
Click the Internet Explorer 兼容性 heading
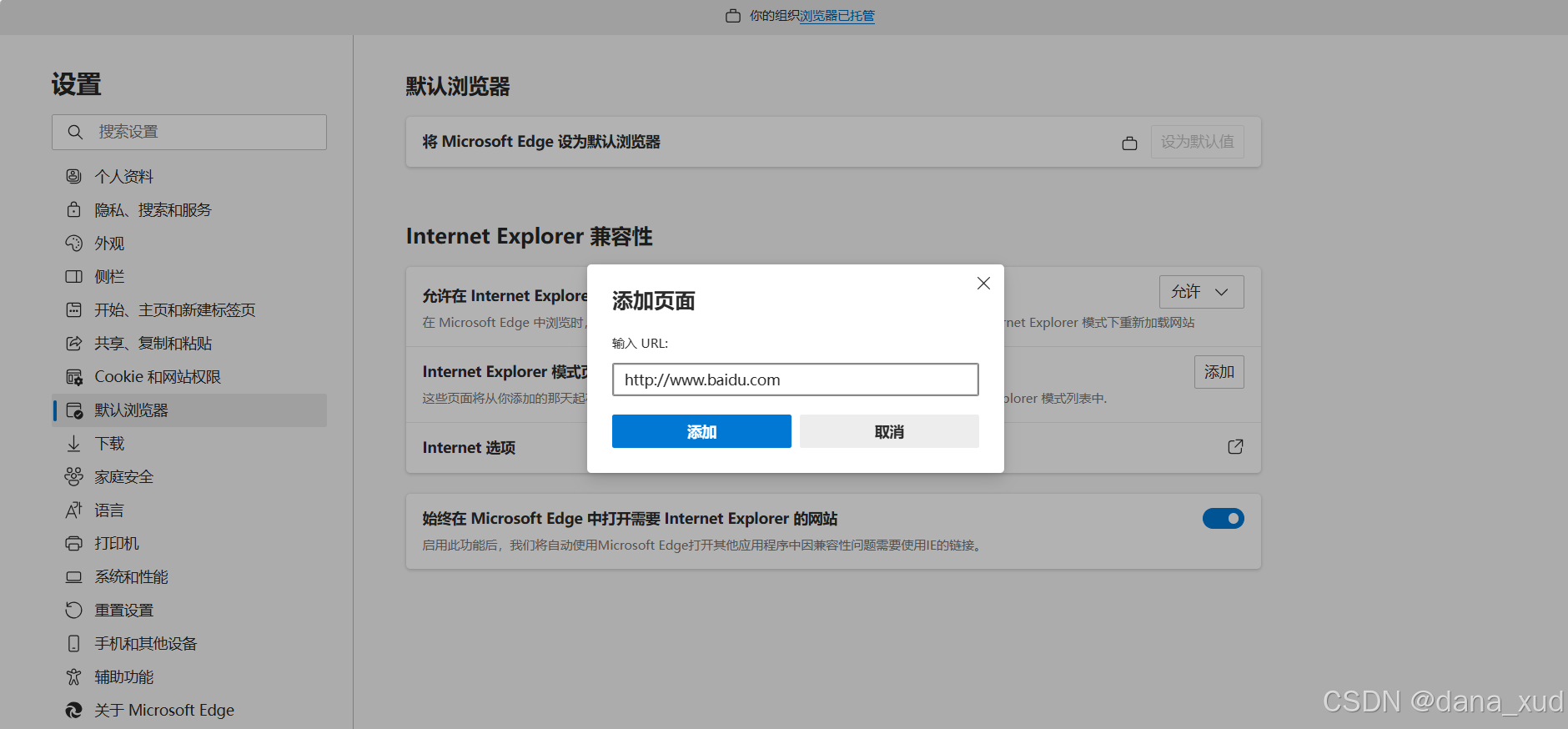(x=529, y=237)
